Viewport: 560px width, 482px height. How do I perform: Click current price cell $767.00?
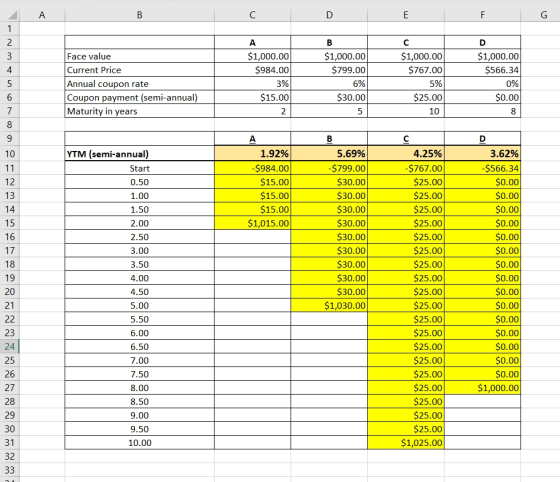pos(406,70)
